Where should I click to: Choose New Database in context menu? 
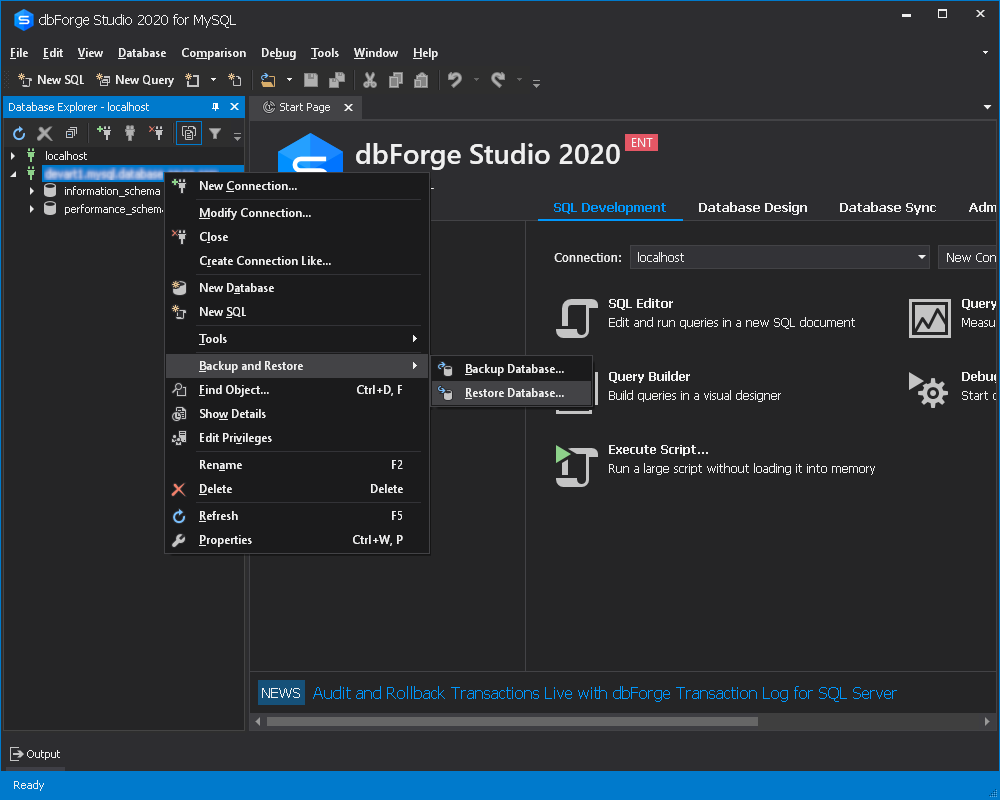pyautogui.click(x=297, y=288)
